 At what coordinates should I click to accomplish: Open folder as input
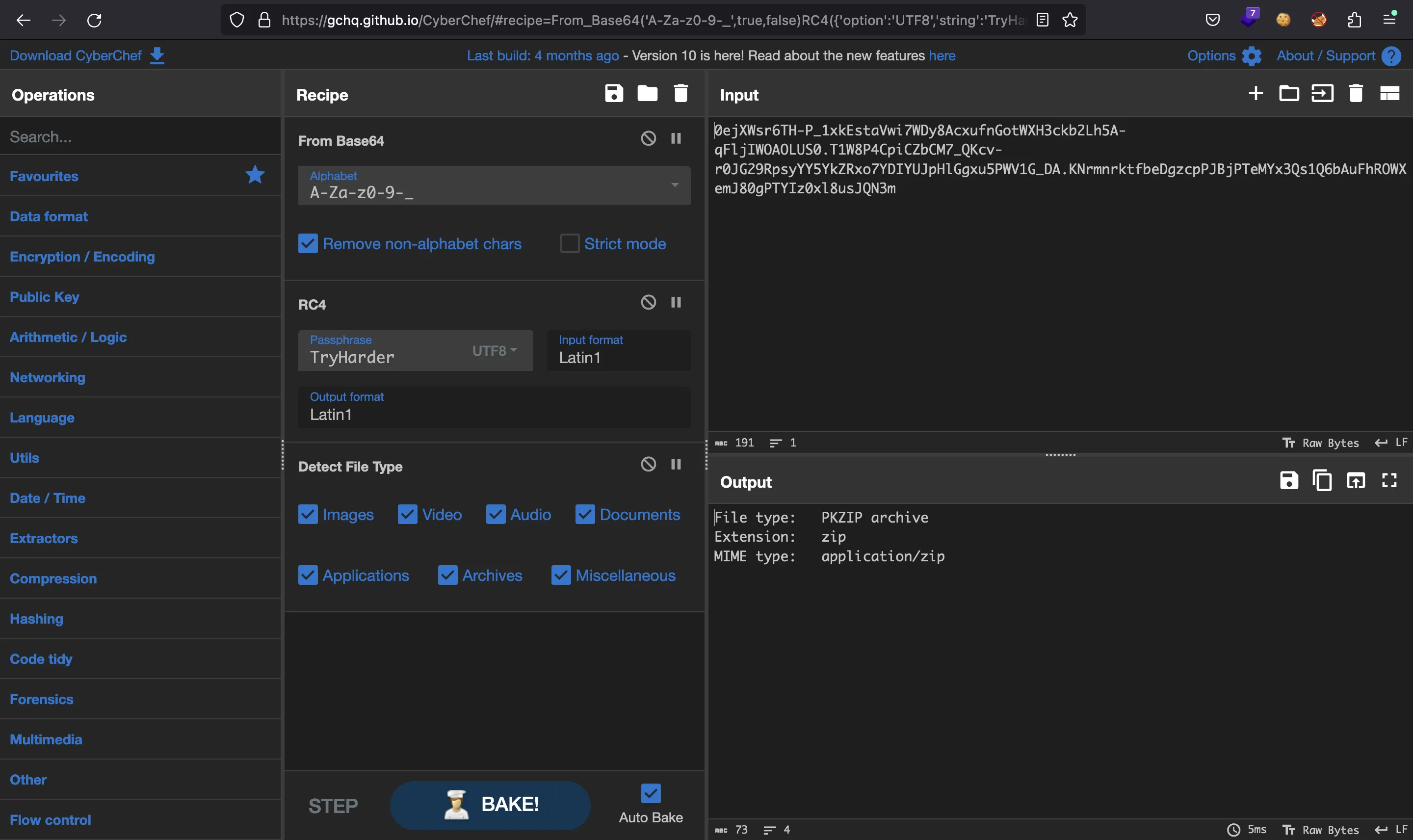coord(1288,93)
